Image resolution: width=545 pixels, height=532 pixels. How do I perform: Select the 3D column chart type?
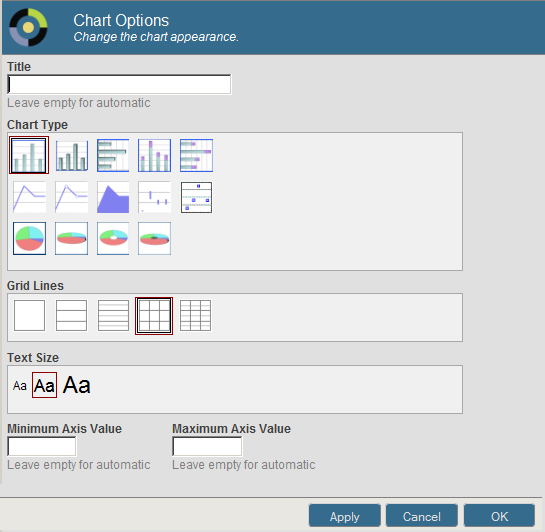point(72,155)
